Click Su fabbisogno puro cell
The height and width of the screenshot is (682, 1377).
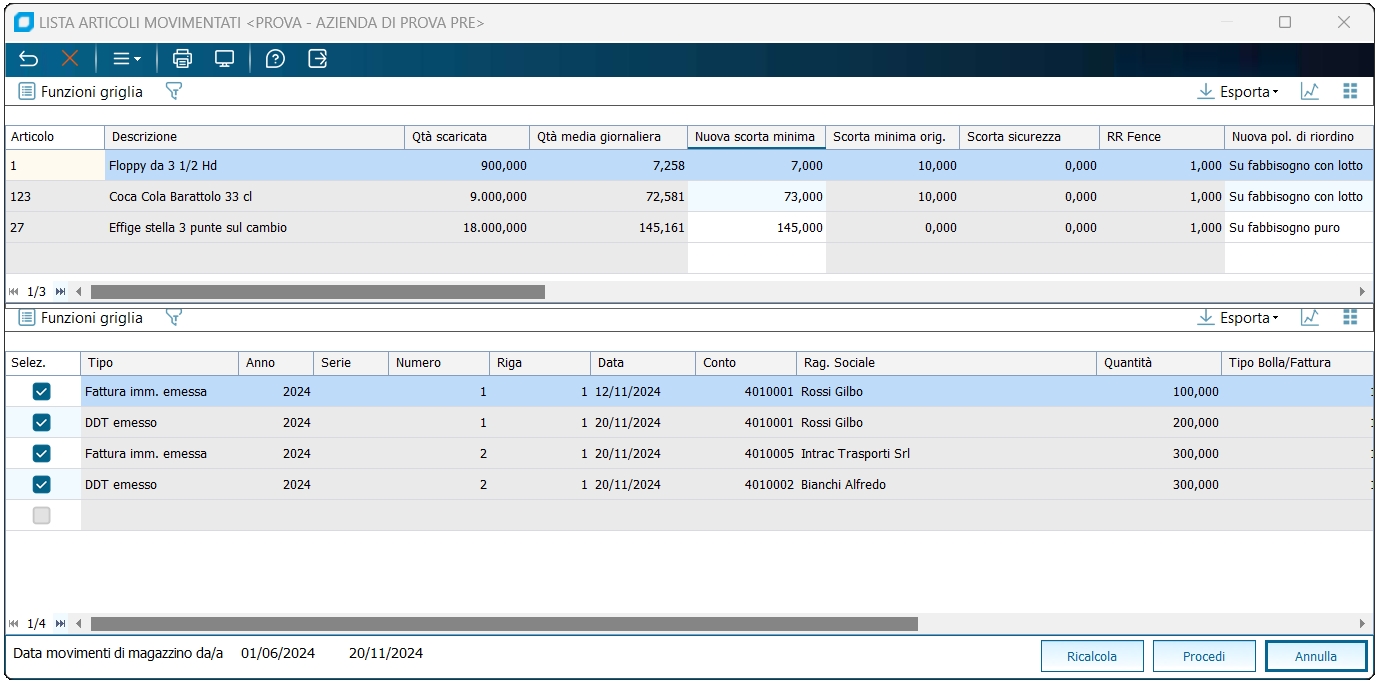(1298, 228)
